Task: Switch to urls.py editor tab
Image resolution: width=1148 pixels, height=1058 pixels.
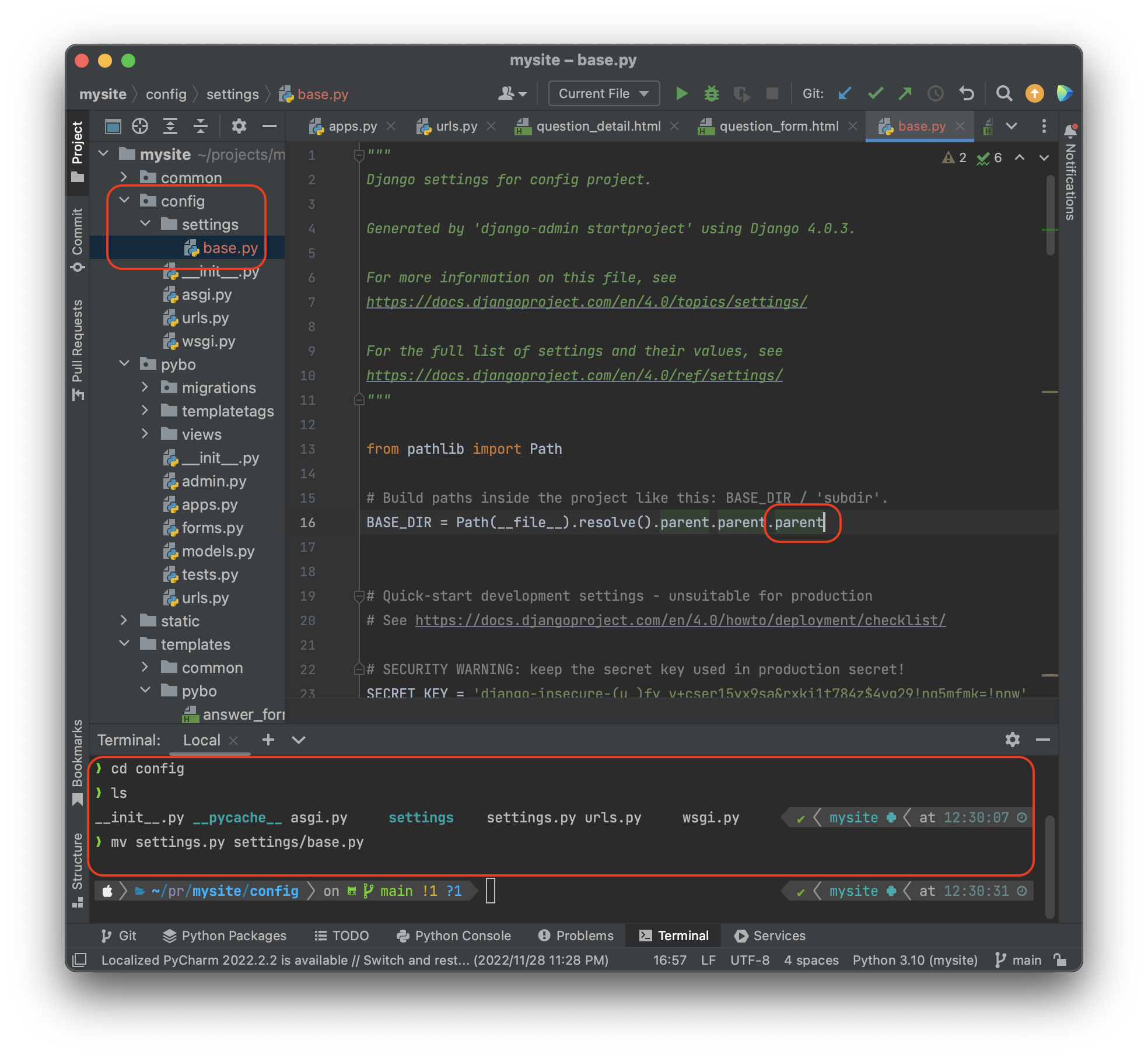Action: coord(456,126)
